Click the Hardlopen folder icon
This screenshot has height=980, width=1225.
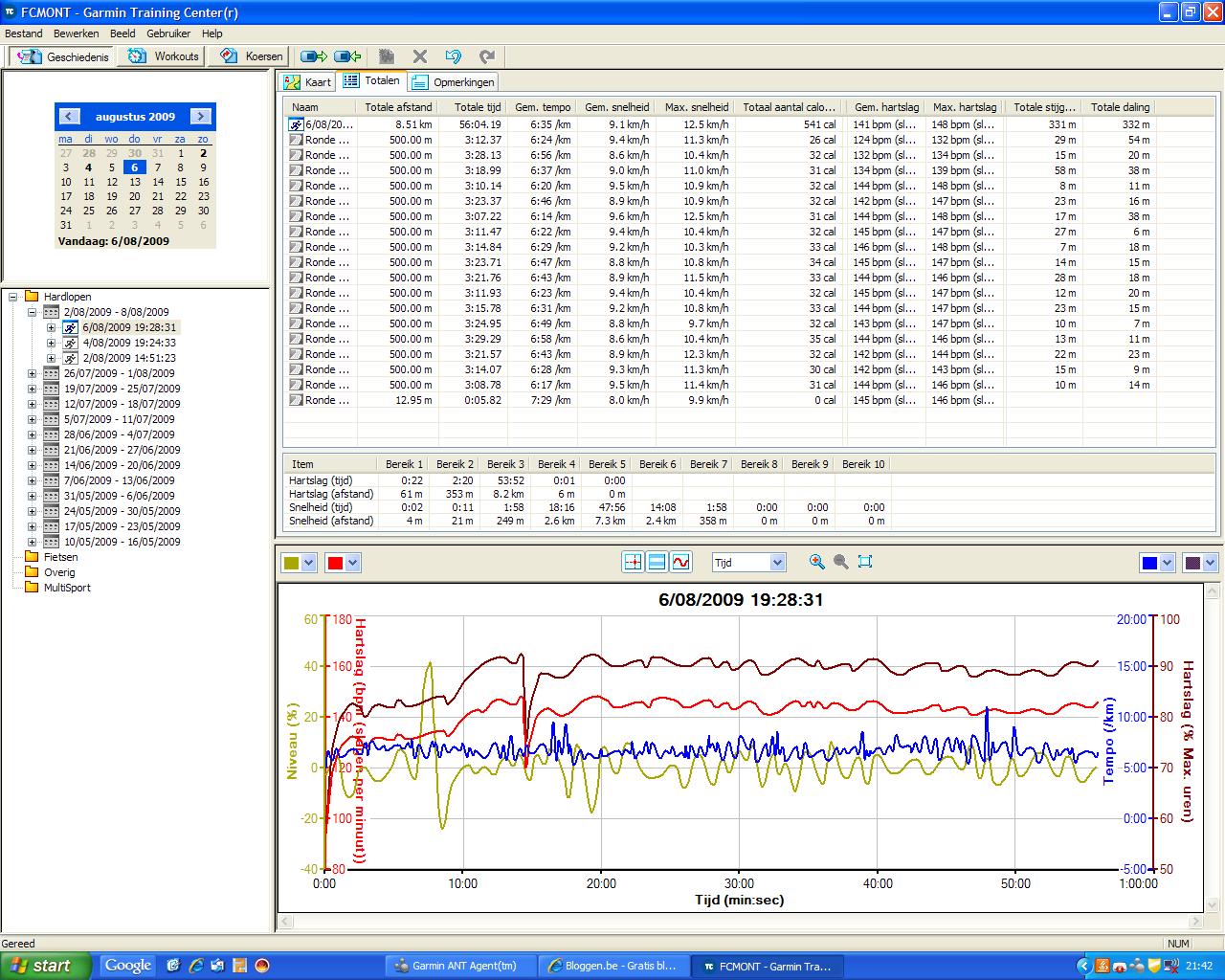[x=32, y=297]
